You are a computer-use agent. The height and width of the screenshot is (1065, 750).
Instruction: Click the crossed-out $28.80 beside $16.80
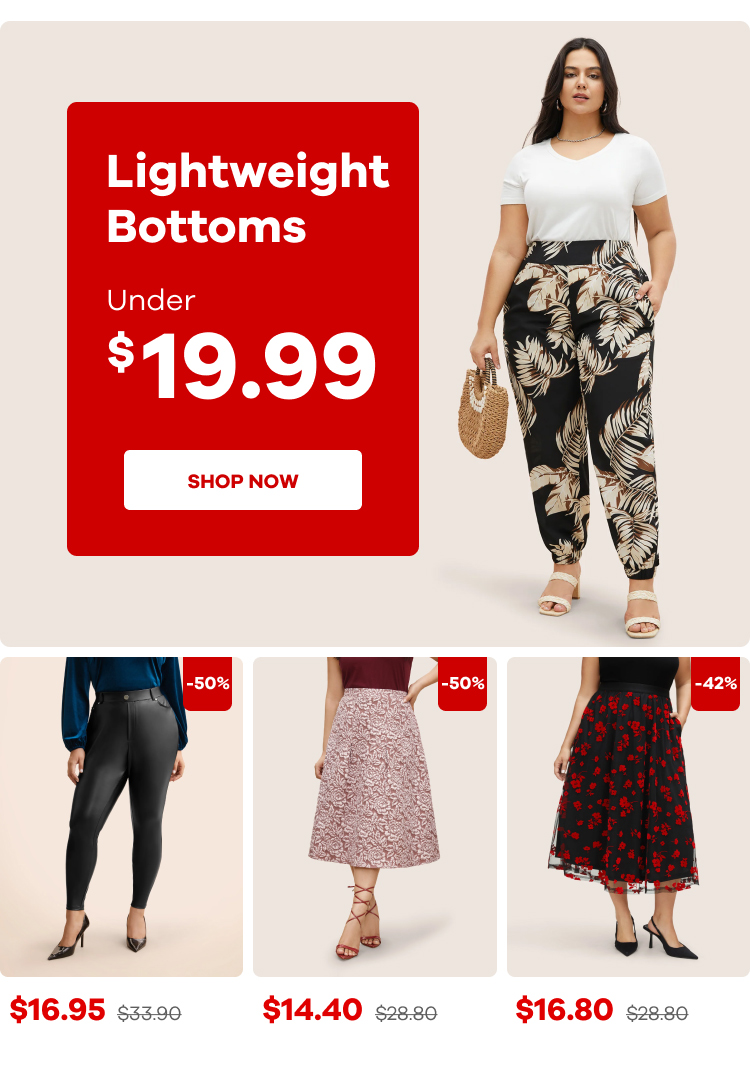[x=657, y=1013]
